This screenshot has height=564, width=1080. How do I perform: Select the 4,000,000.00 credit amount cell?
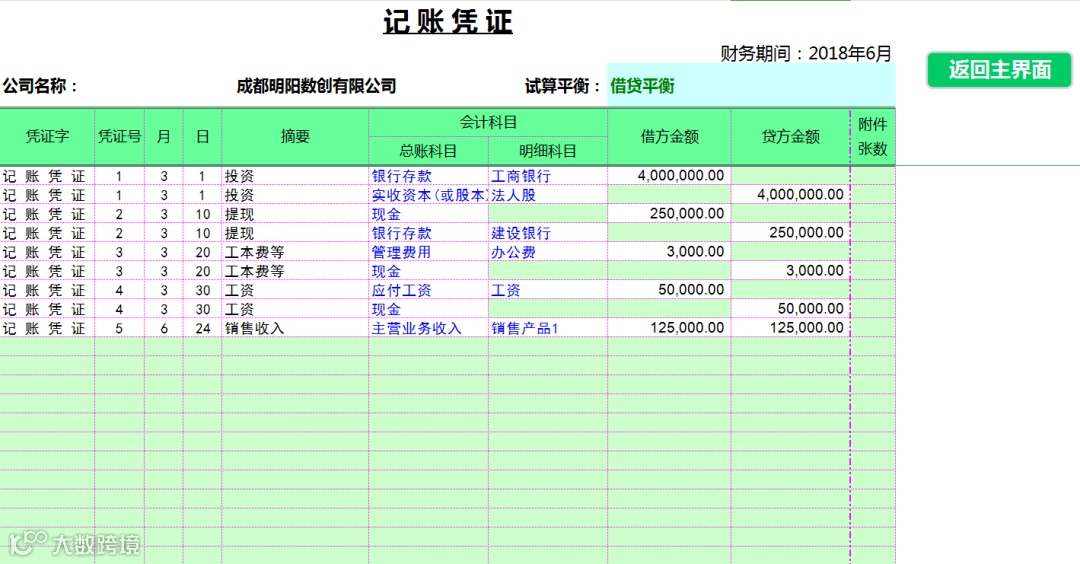click(x=791, y=195)
